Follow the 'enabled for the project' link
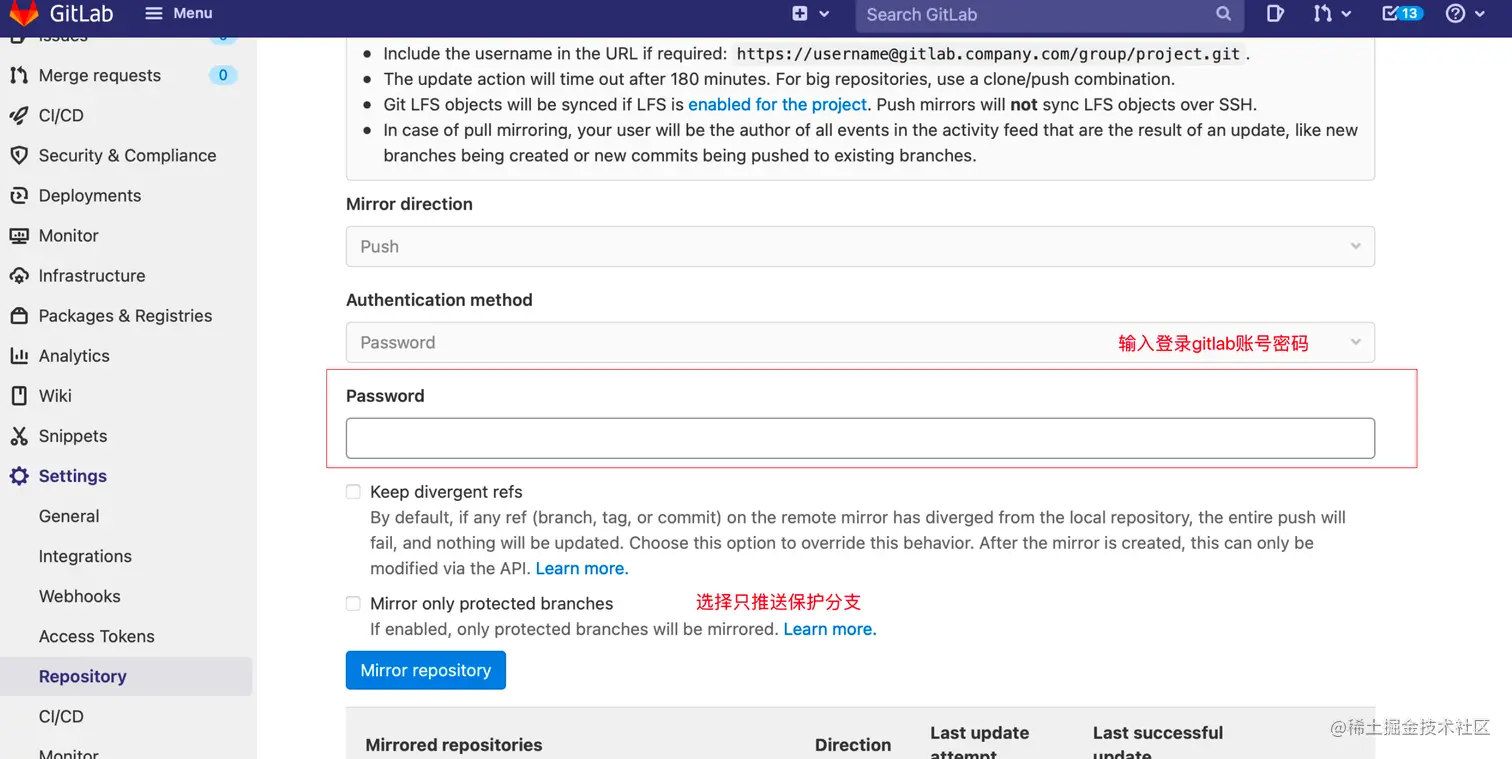 click(777, 104)
